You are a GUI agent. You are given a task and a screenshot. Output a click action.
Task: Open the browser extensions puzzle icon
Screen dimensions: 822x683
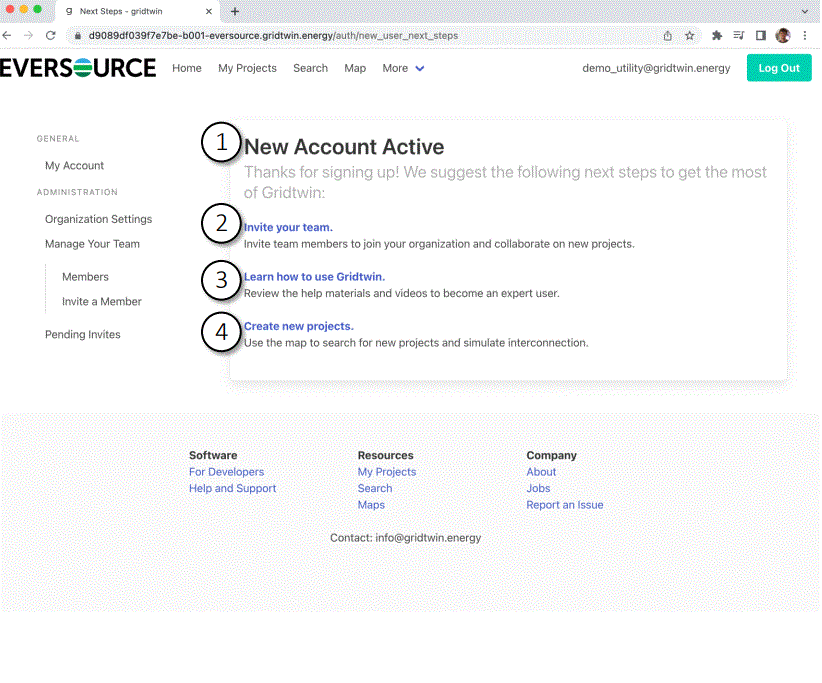[x=716, y=33]
